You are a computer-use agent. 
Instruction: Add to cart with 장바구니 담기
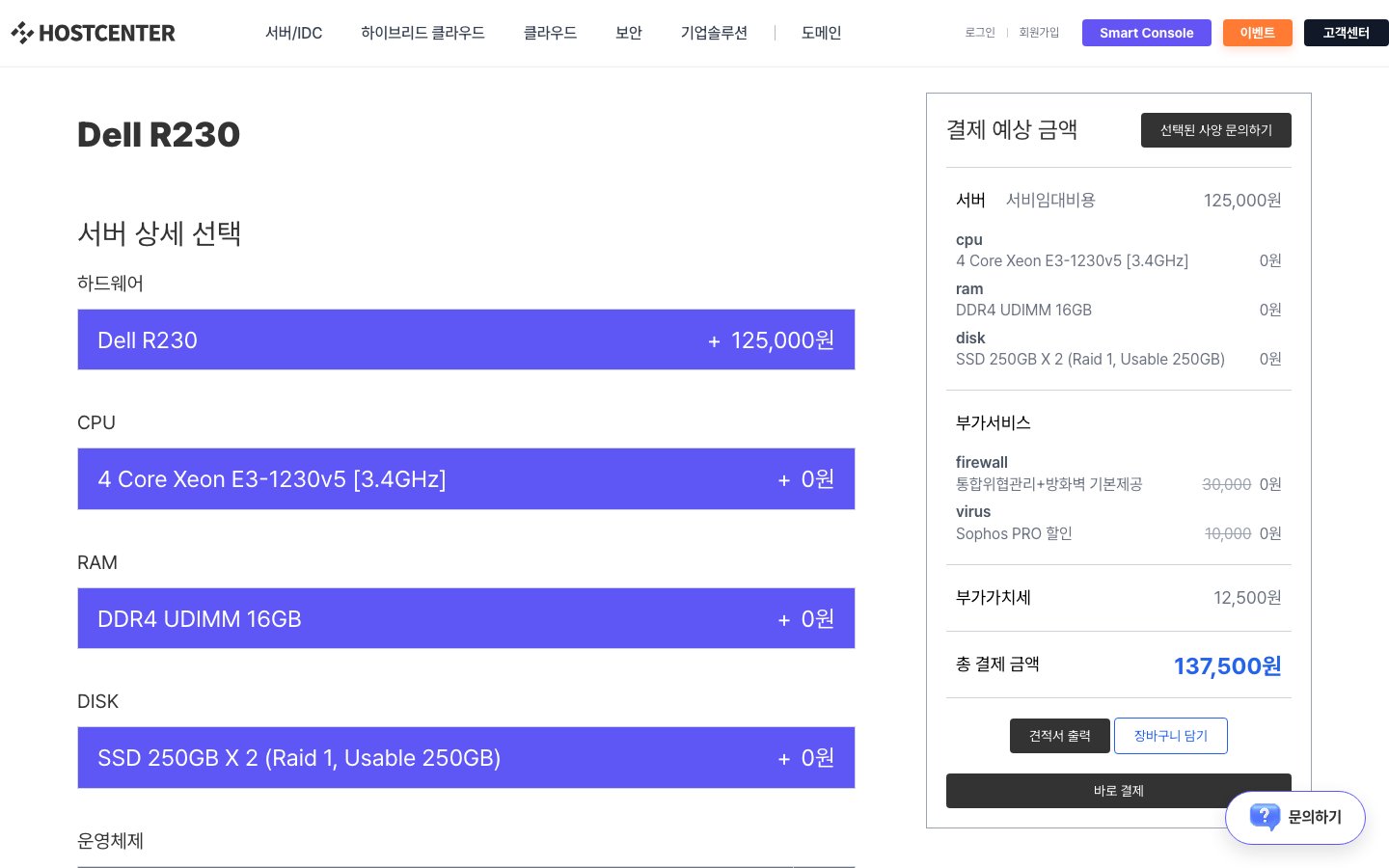point(1171,736)
